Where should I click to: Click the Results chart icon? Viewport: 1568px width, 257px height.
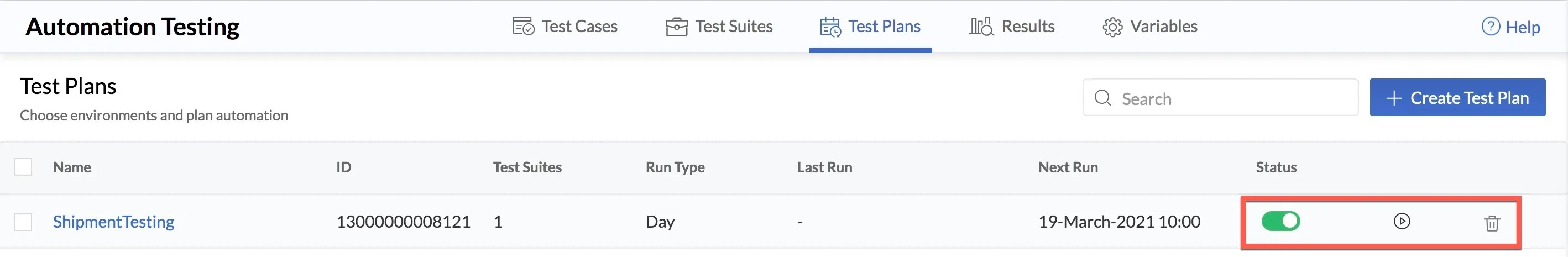(981, 27)
